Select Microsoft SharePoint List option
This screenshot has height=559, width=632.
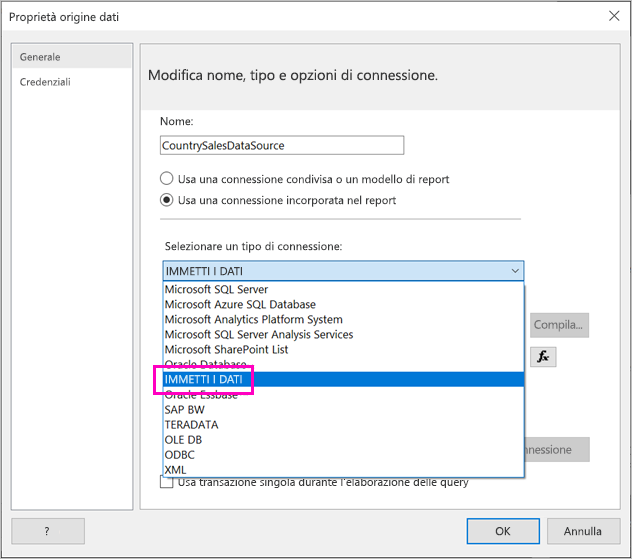click(343, 349)
